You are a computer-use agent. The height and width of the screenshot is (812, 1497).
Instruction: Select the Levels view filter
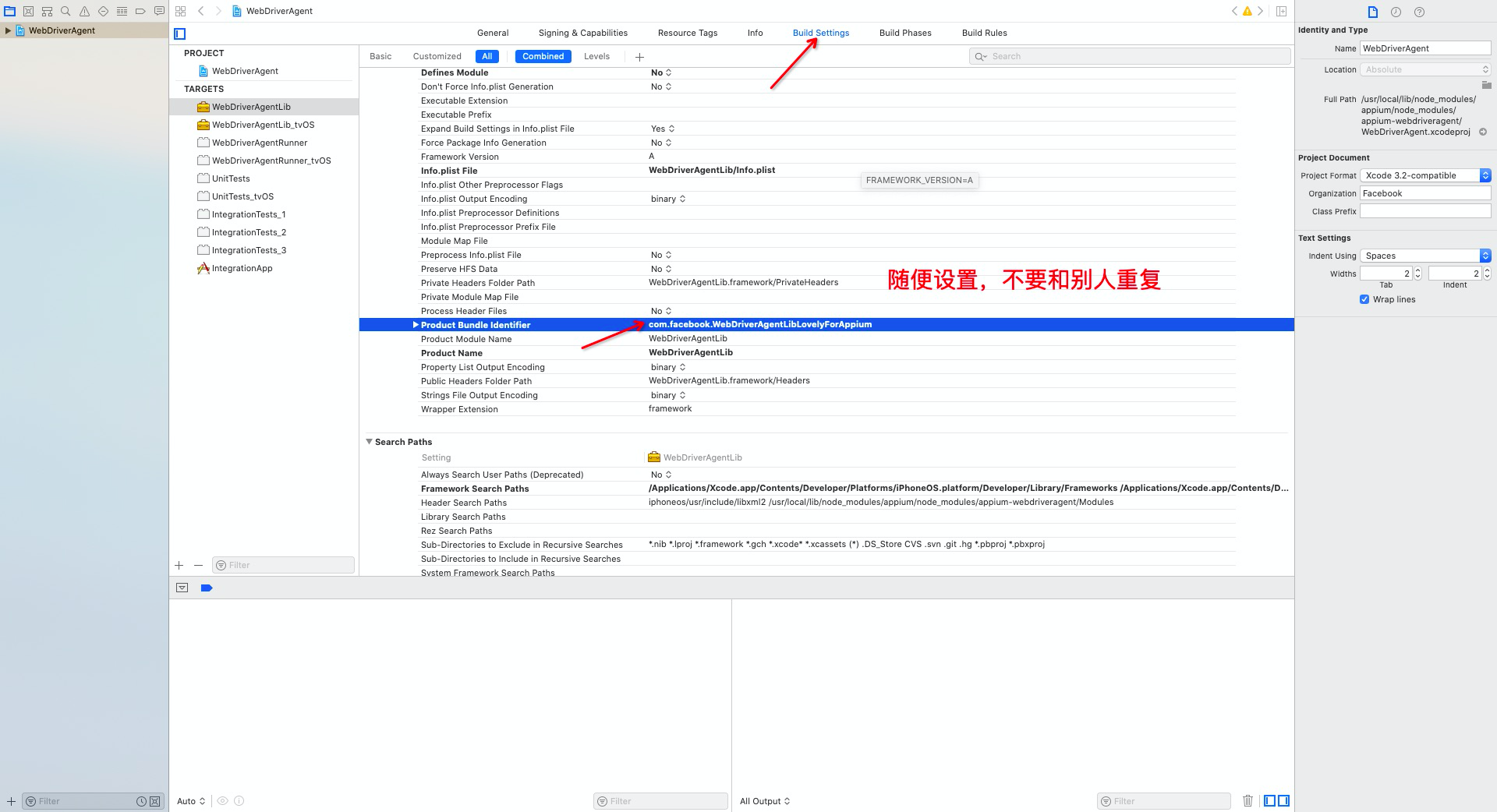point(596,56)
